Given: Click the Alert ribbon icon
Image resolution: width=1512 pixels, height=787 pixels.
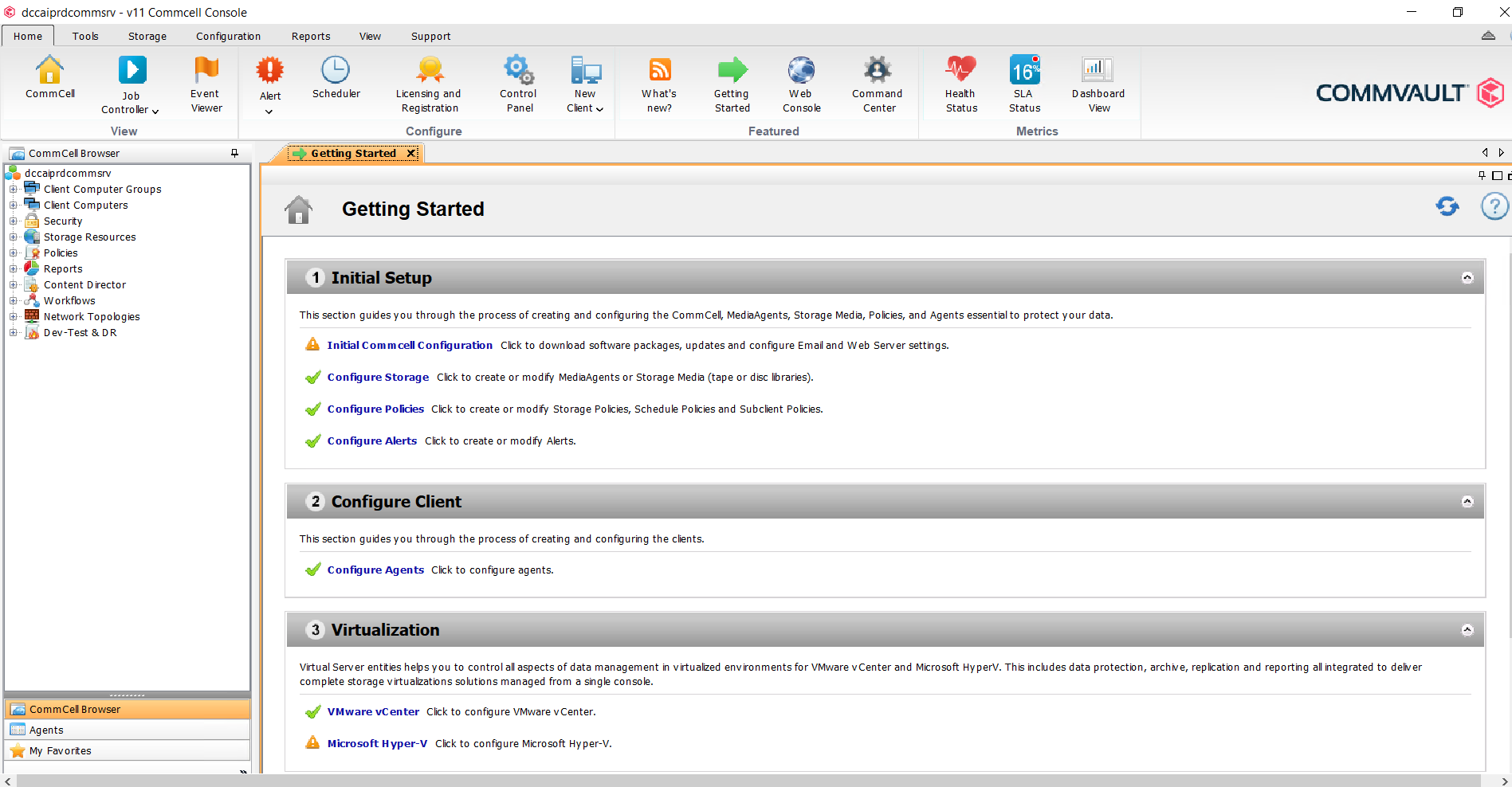Looking at the screenshot, I should point(270,78).
